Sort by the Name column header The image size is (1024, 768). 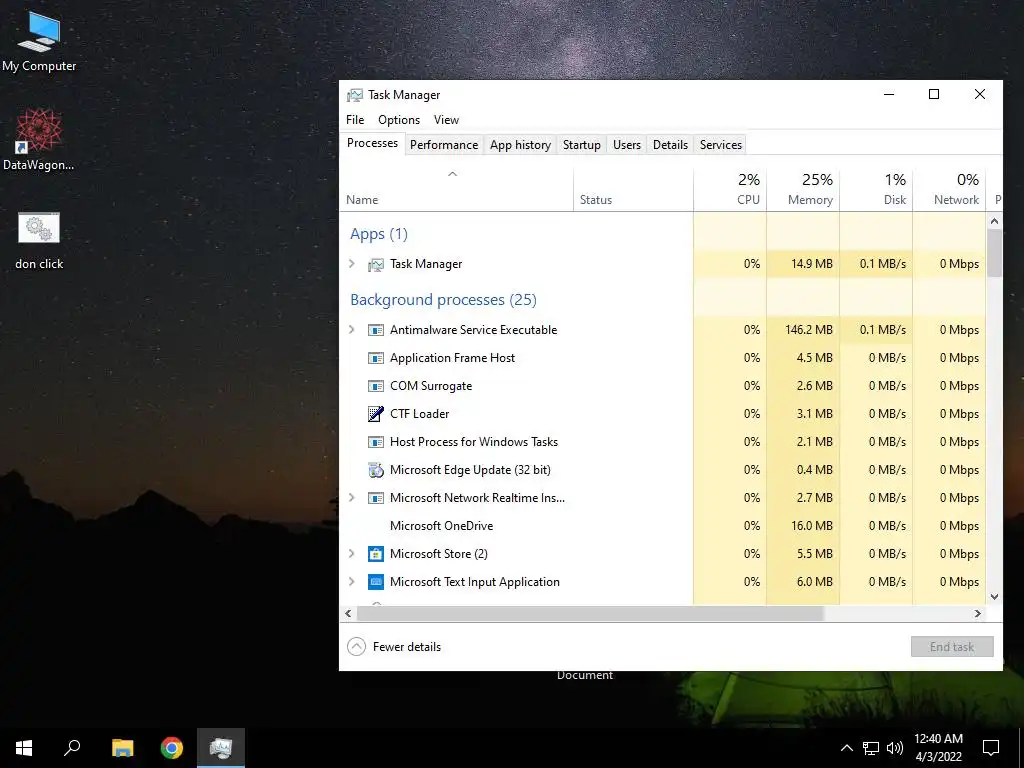click(x=456, y=190)
